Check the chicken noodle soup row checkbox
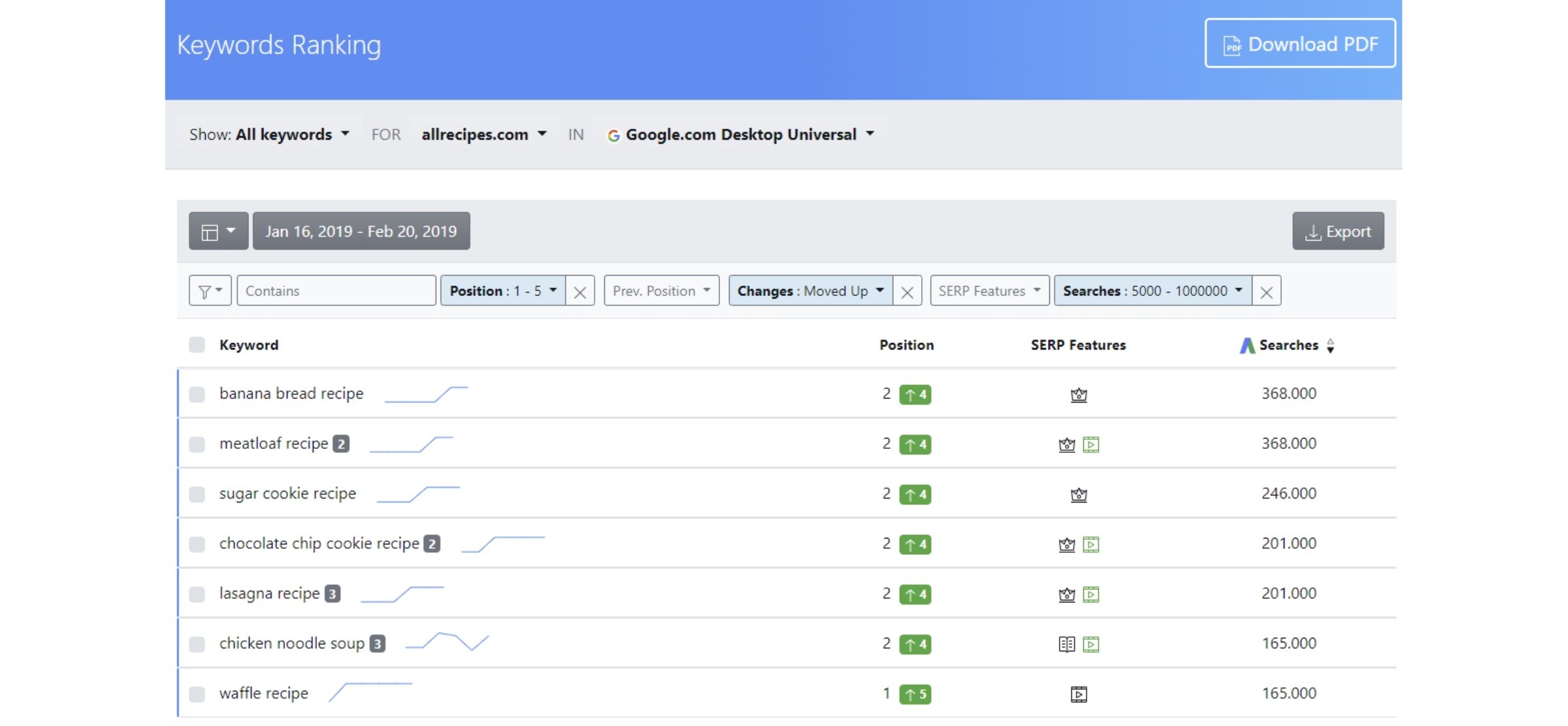The width and height of the screenshot is (1568, 726). 197,644
